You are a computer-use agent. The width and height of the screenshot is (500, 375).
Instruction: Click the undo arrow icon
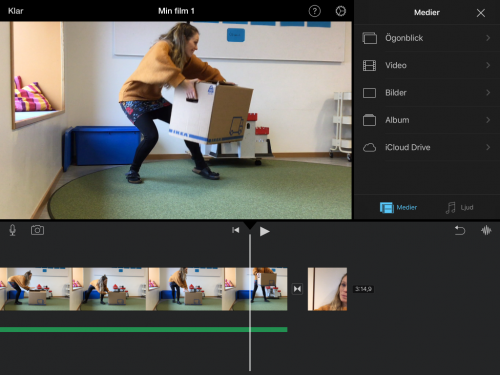click(x=460, y=230)
